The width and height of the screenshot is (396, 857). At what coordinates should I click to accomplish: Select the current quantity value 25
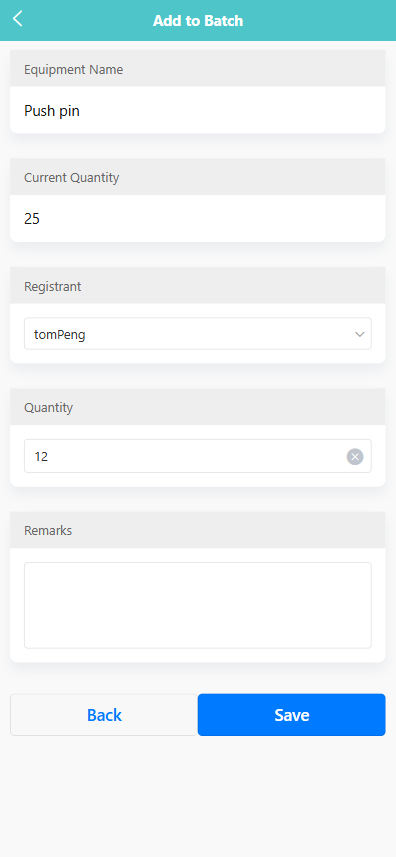click(32, 219)
